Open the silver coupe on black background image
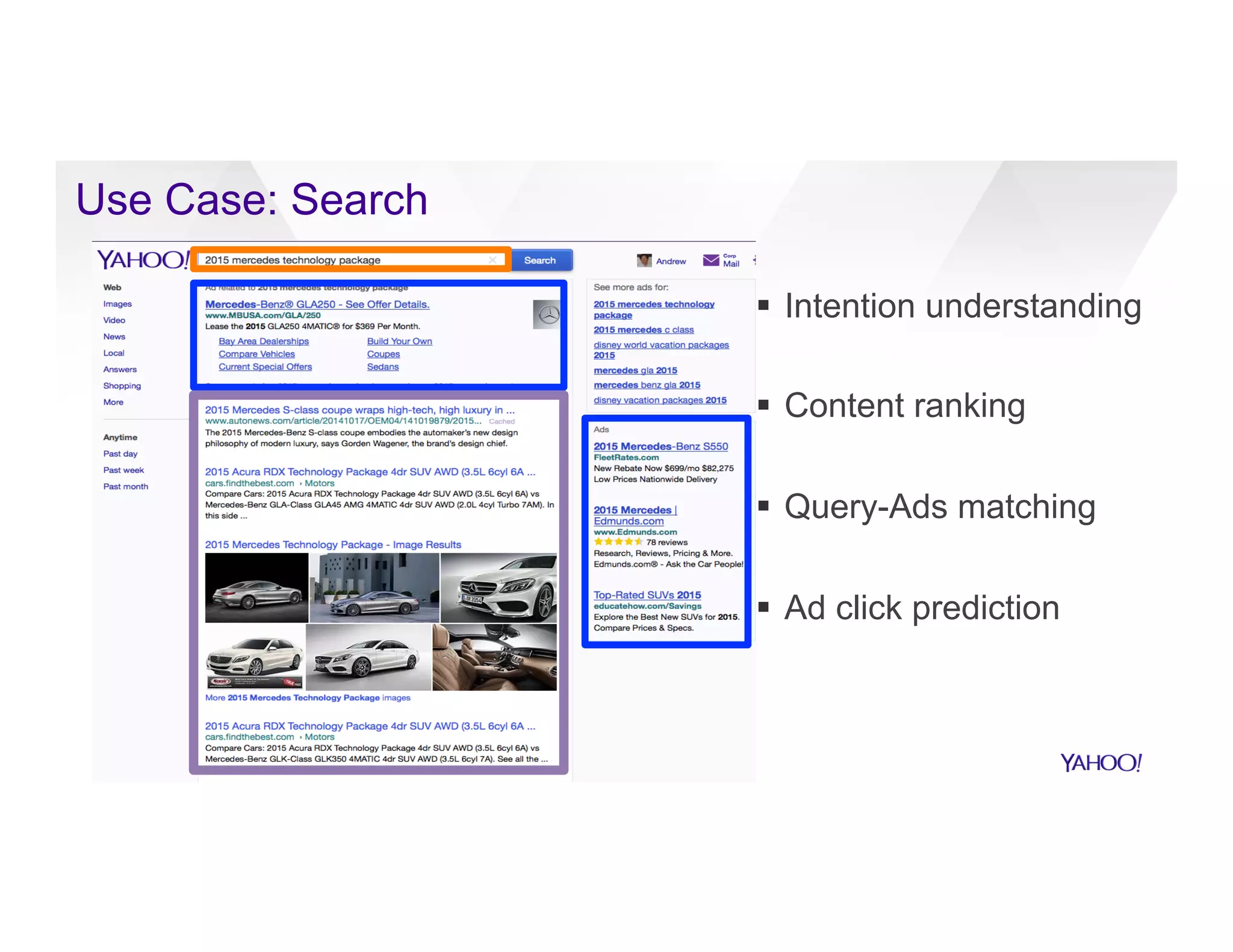Screen dimensions: 1233x952 pyautogui.click(x=256, y=588)
